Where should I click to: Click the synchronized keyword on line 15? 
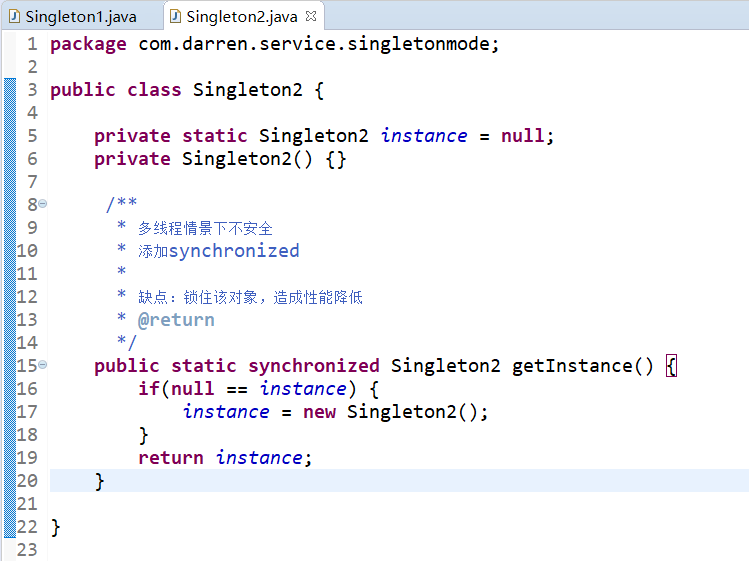click(x=313, y=366)
